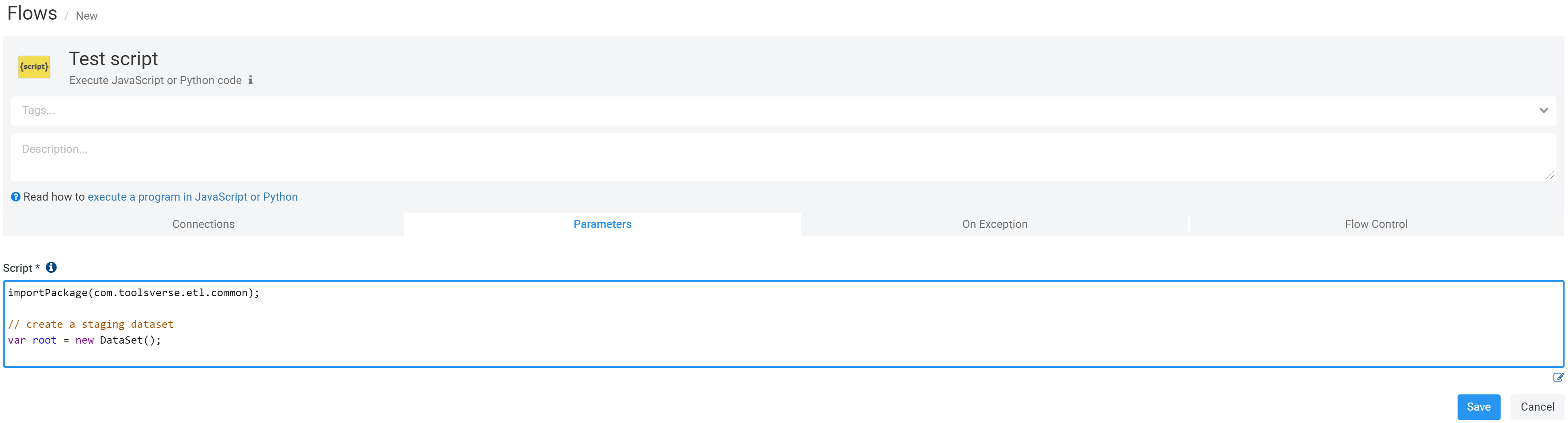Go to the Flow Control tab

tap(1376, 224)
